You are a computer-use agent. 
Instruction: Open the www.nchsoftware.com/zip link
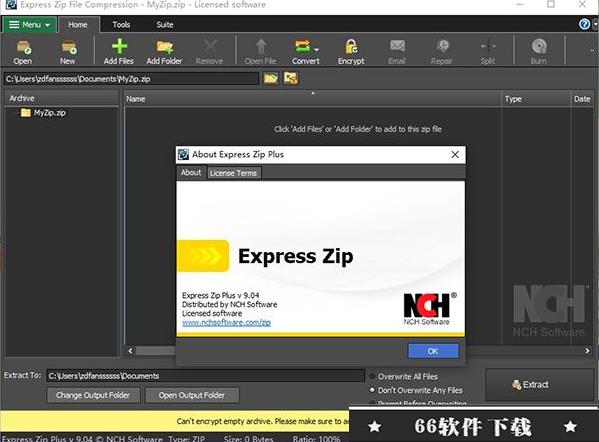pyautogui.click(x=227, y=322)
